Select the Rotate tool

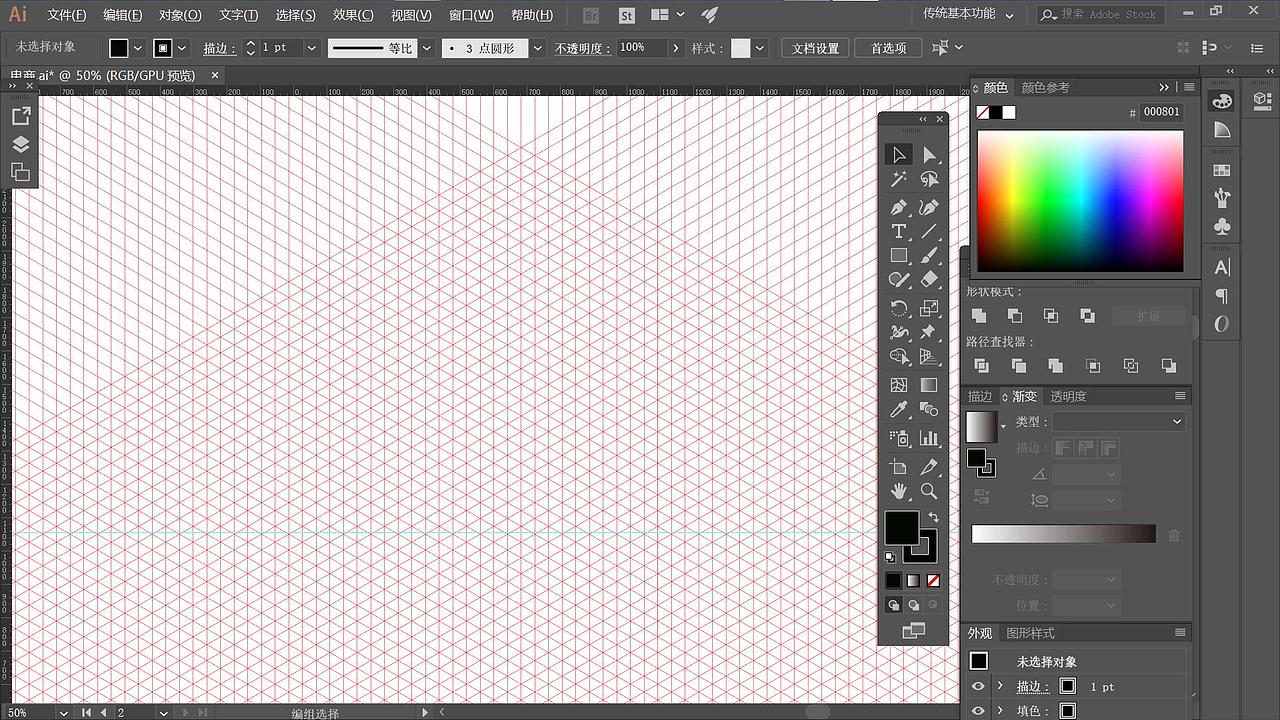[x=898, y=308]
